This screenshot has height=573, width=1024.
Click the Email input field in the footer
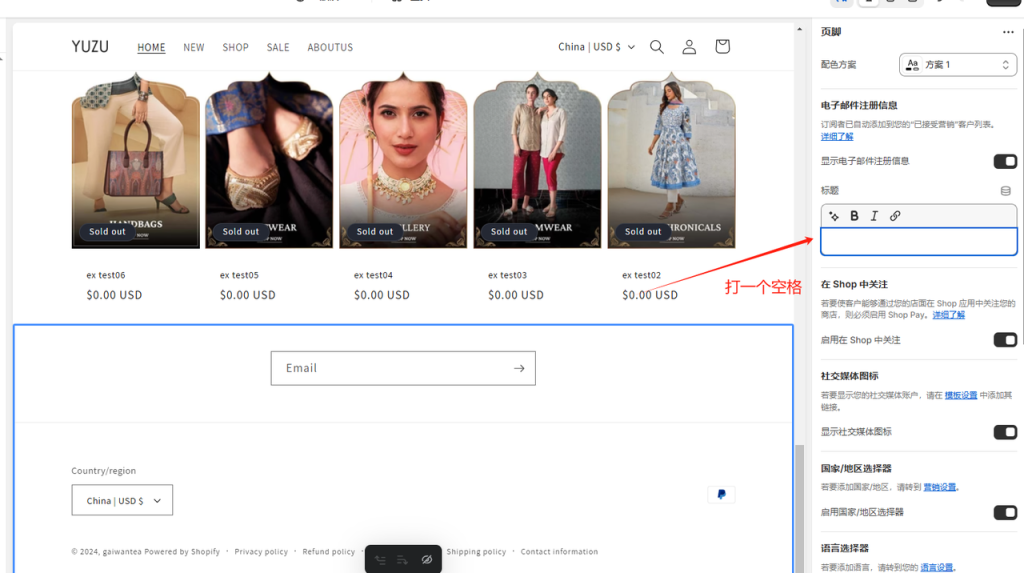pyautogui.click(x=403, y=368)
